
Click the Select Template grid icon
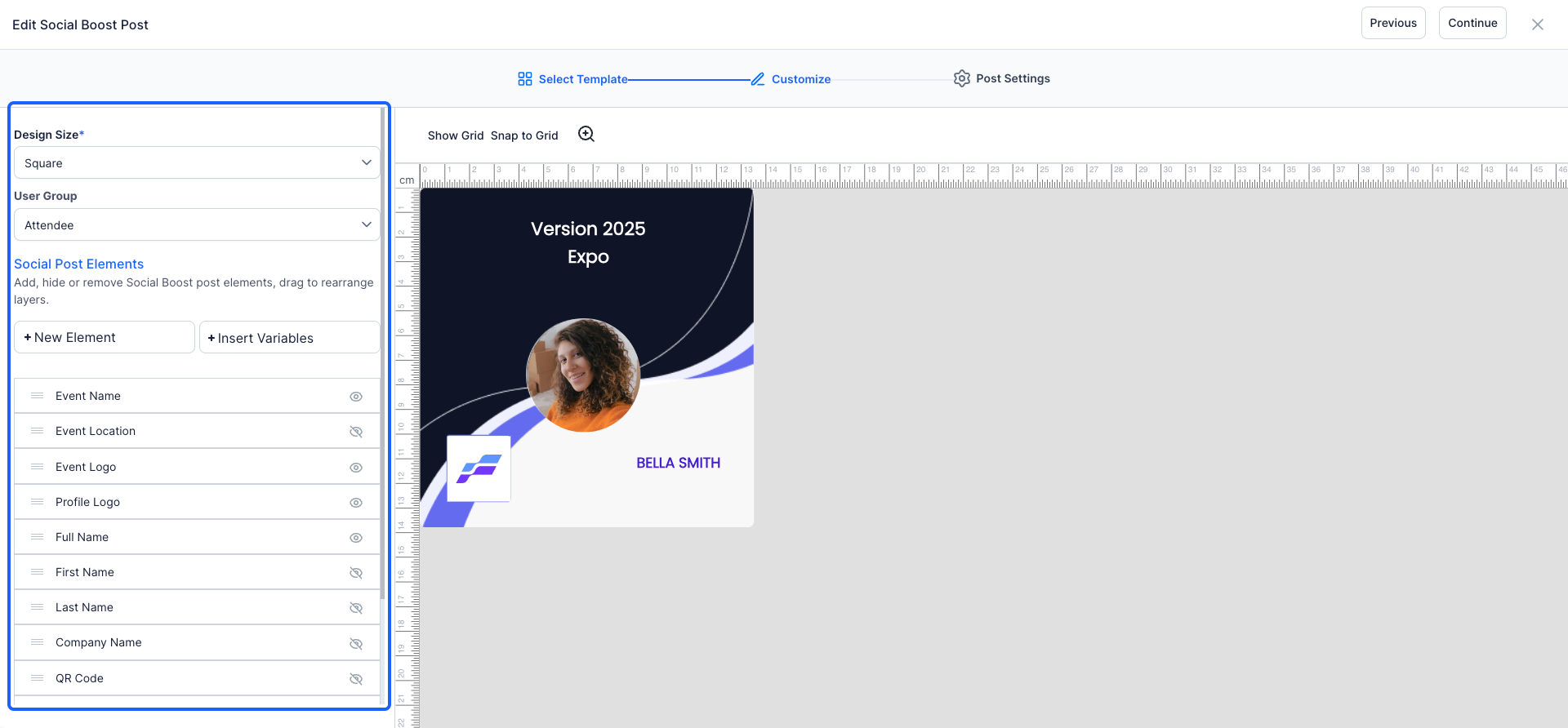(525, 79)
